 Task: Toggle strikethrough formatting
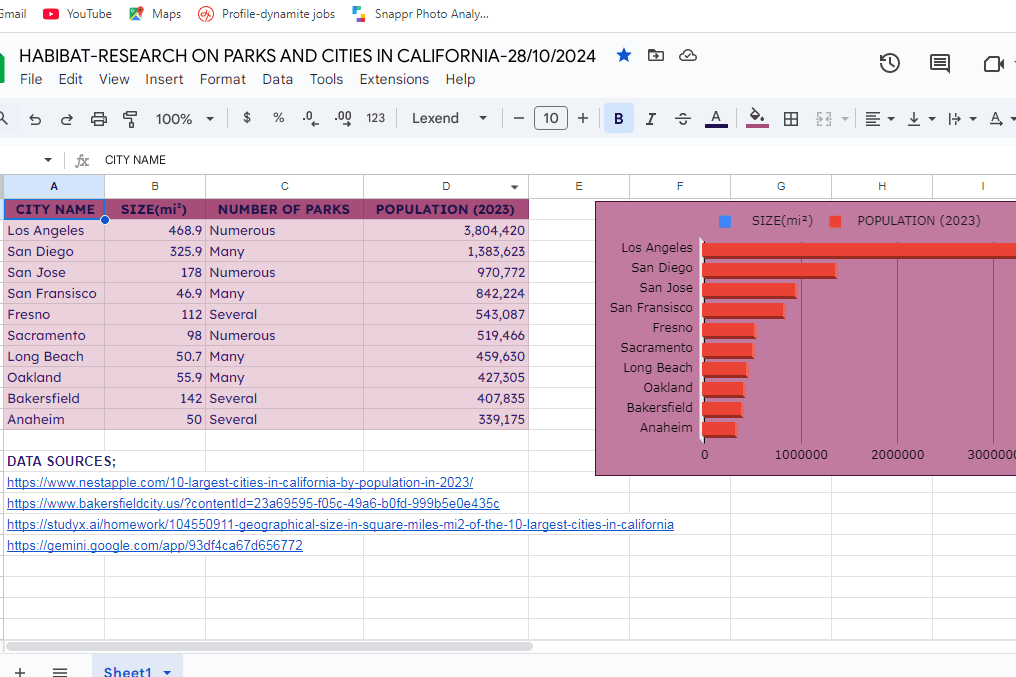tap(683, 119)
